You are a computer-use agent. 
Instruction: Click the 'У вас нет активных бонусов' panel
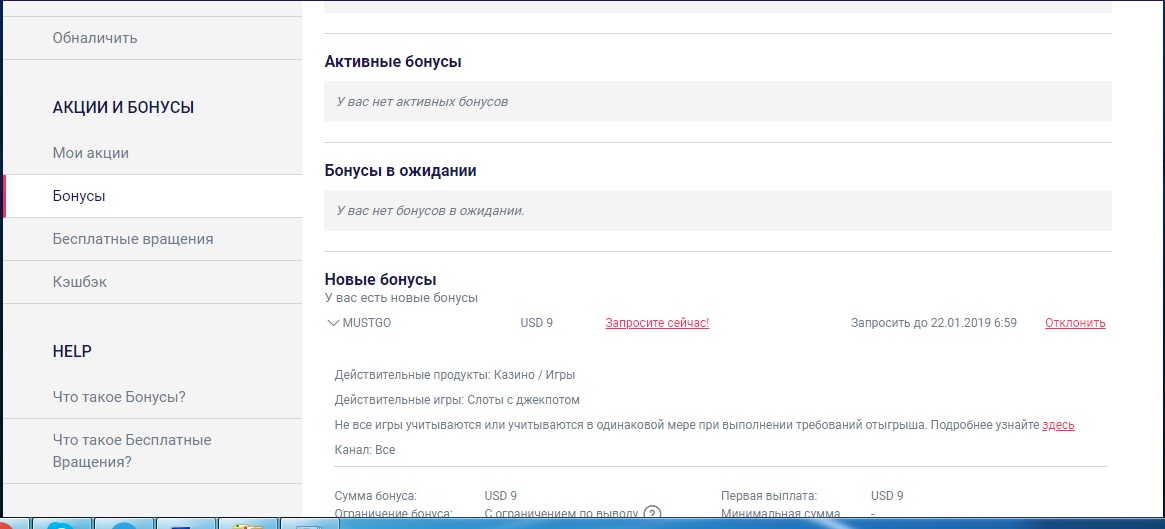pos(717,102)
